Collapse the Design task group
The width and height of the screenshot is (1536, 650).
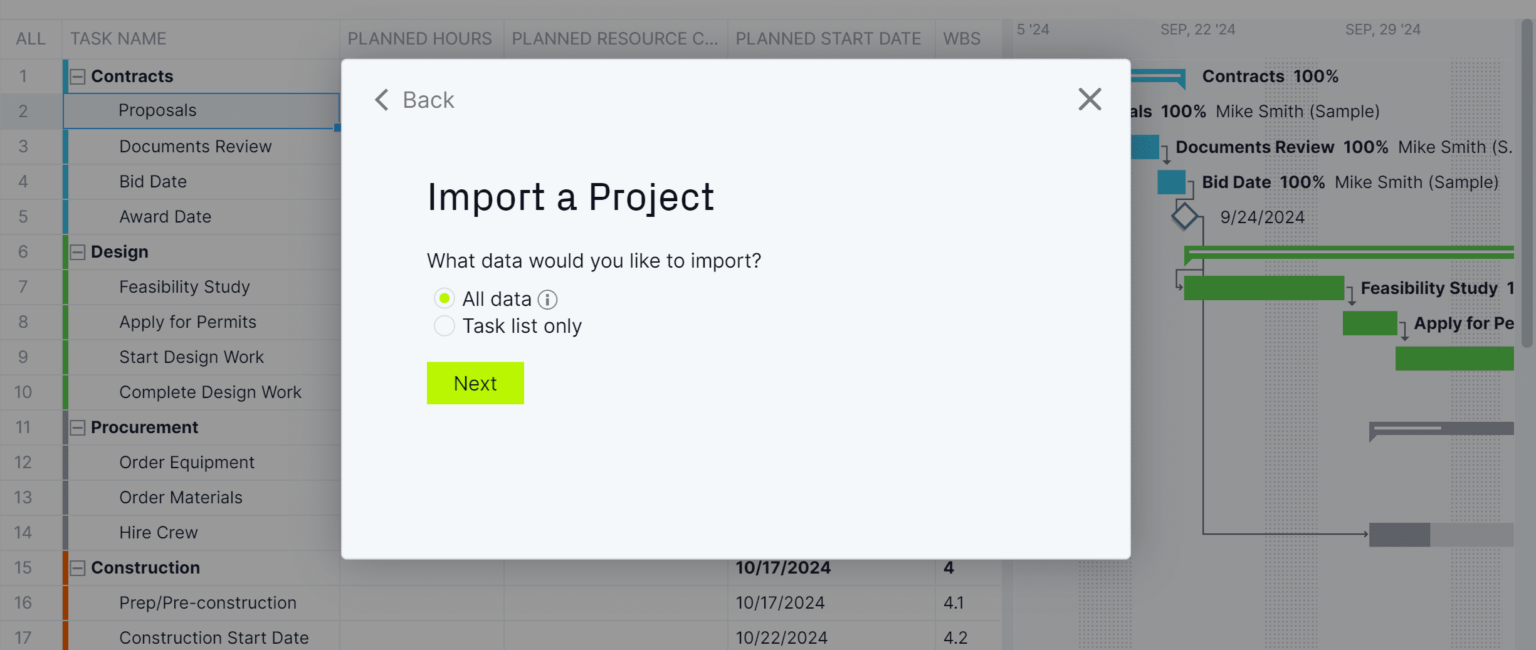click(x=78, y=251)
